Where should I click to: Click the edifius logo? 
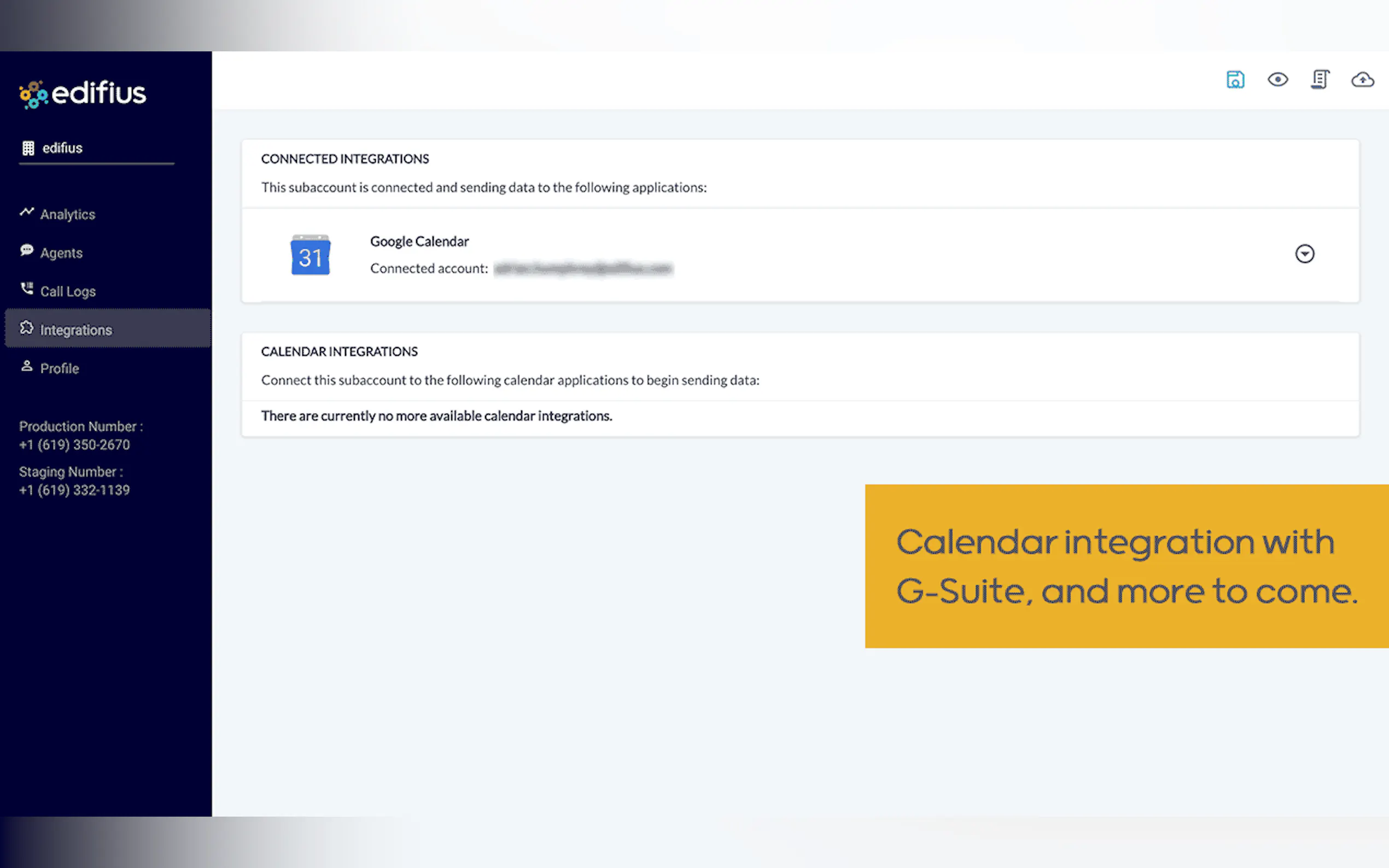click(x=83, y=93)
